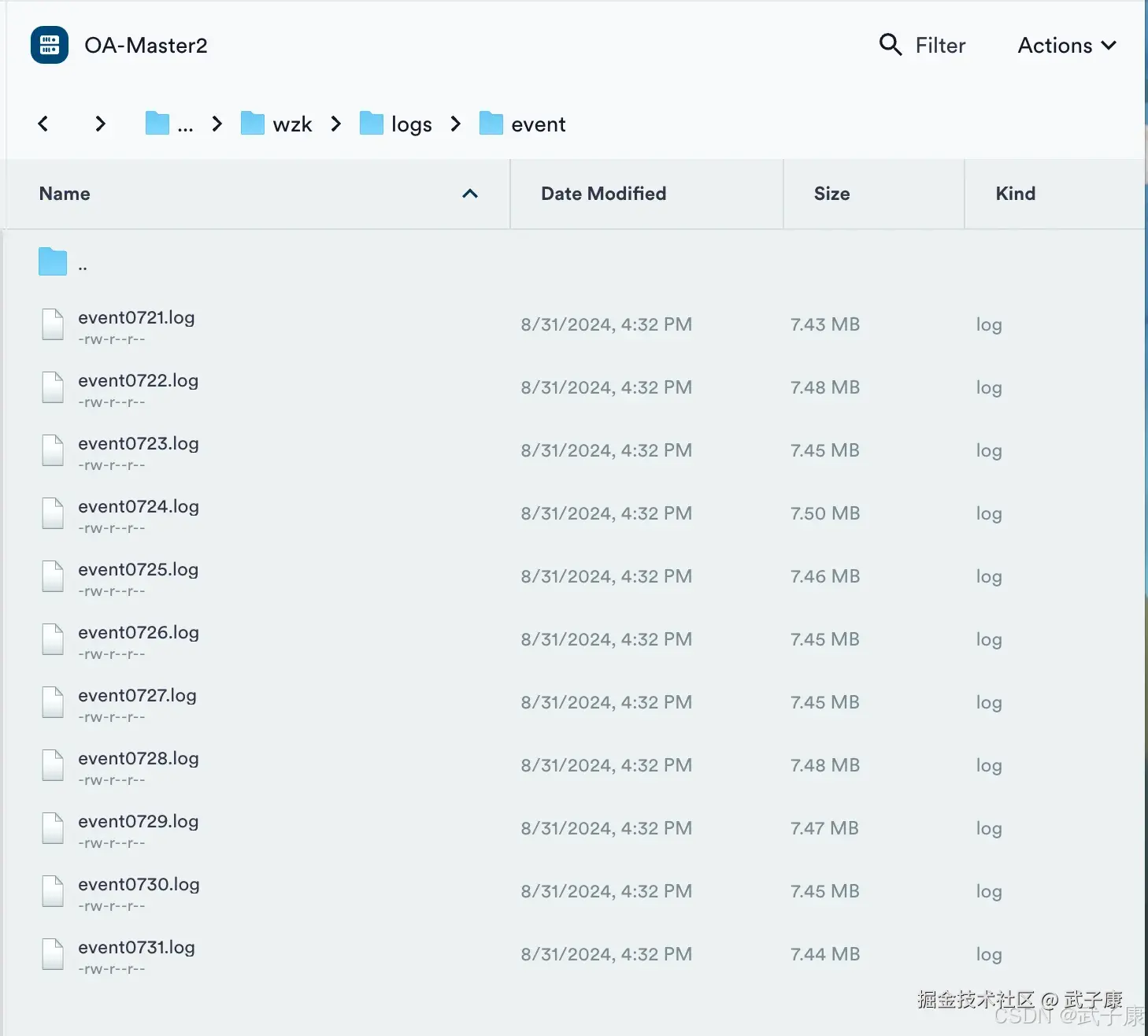
Task: Toggle Name sort direction chevron
Action: (470, 194)
